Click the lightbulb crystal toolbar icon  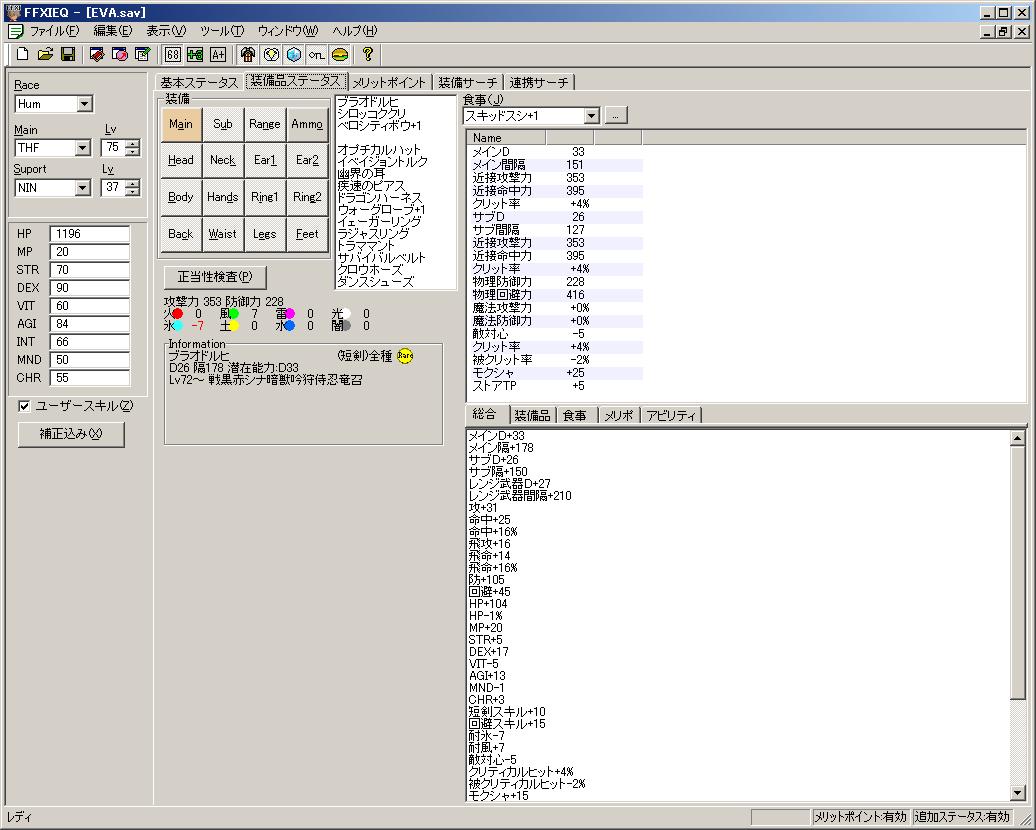[x=271, y=55]
